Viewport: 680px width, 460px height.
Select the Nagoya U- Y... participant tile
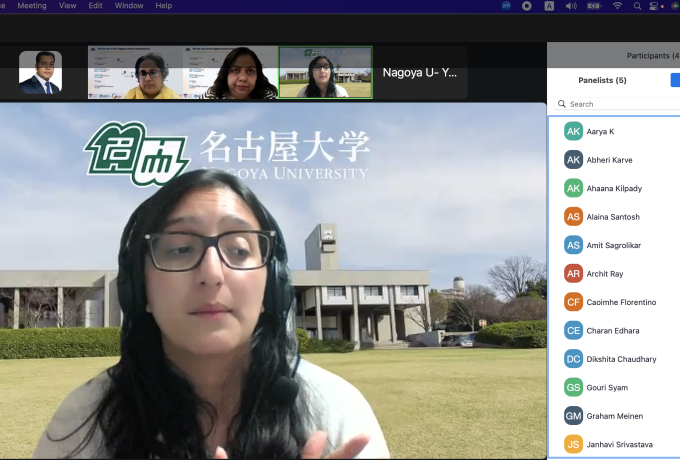click(x=420, y=73)
